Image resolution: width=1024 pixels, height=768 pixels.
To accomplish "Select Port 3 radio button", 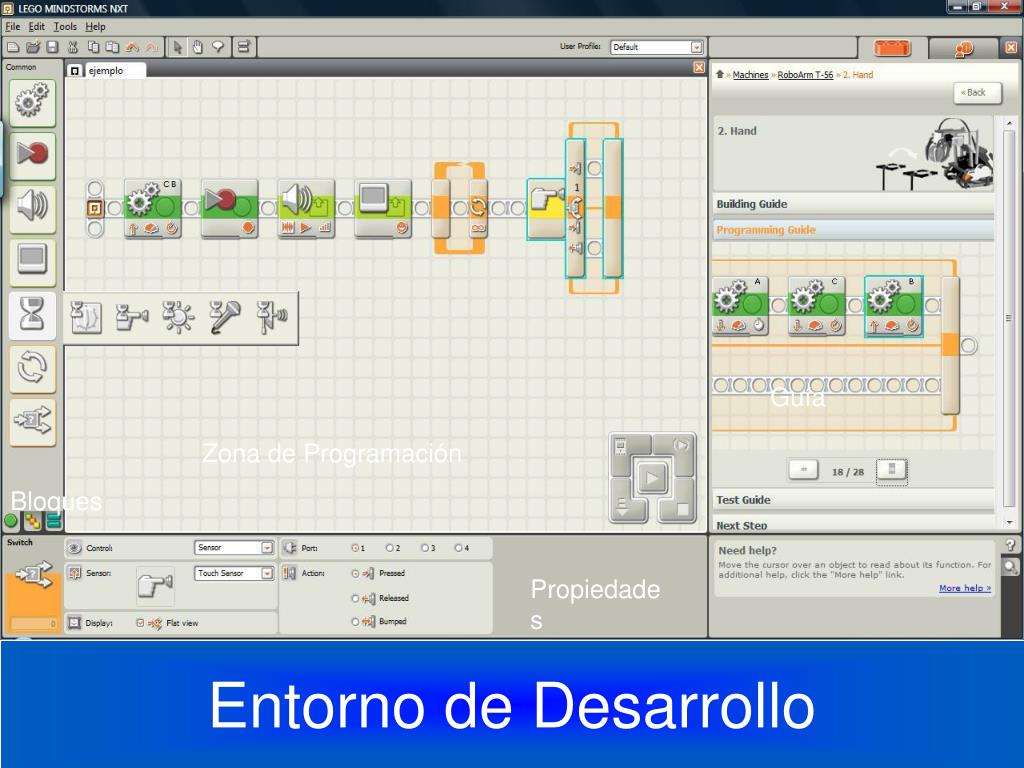I will pyautogui.click(x=424, y=548).
